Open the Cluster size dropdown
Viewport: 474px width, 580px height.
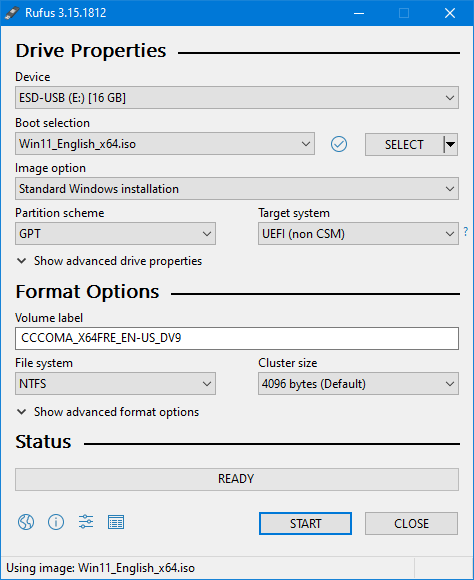click(358, 384)
